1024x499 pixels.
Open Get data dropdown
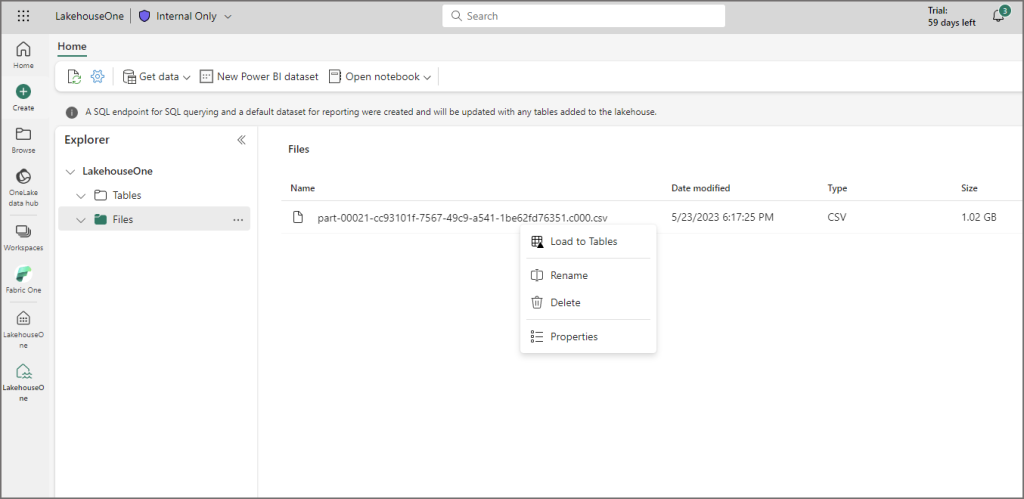pyautogui.click(x=157, y=76)
